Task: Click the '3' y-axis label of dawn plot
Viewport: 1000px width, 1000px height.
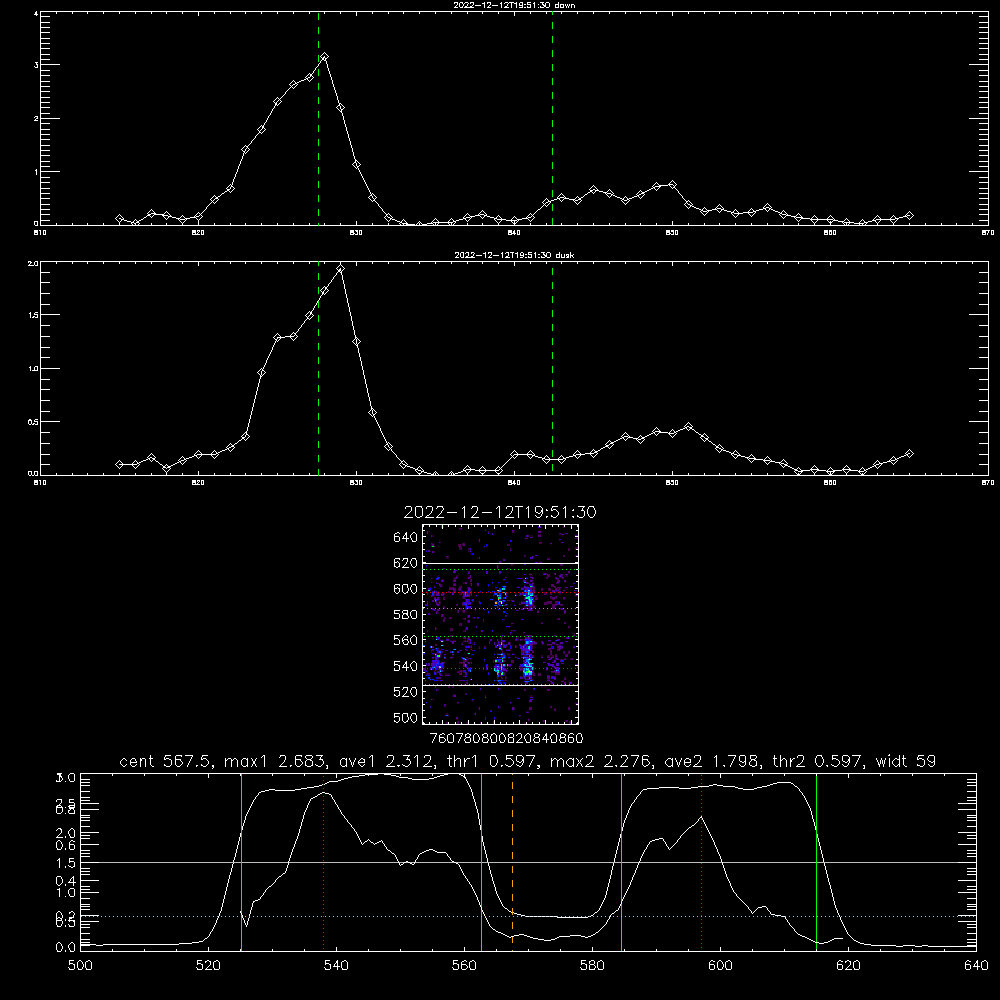Action: coord(36,65)
